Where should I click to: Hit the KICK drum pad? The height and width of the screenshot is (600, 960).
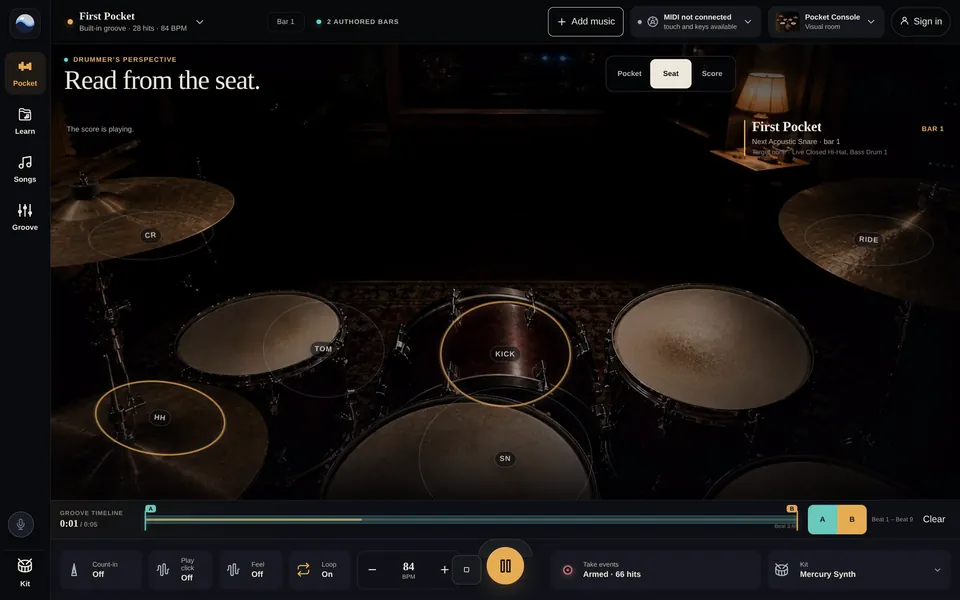click(x=505, y=354)
